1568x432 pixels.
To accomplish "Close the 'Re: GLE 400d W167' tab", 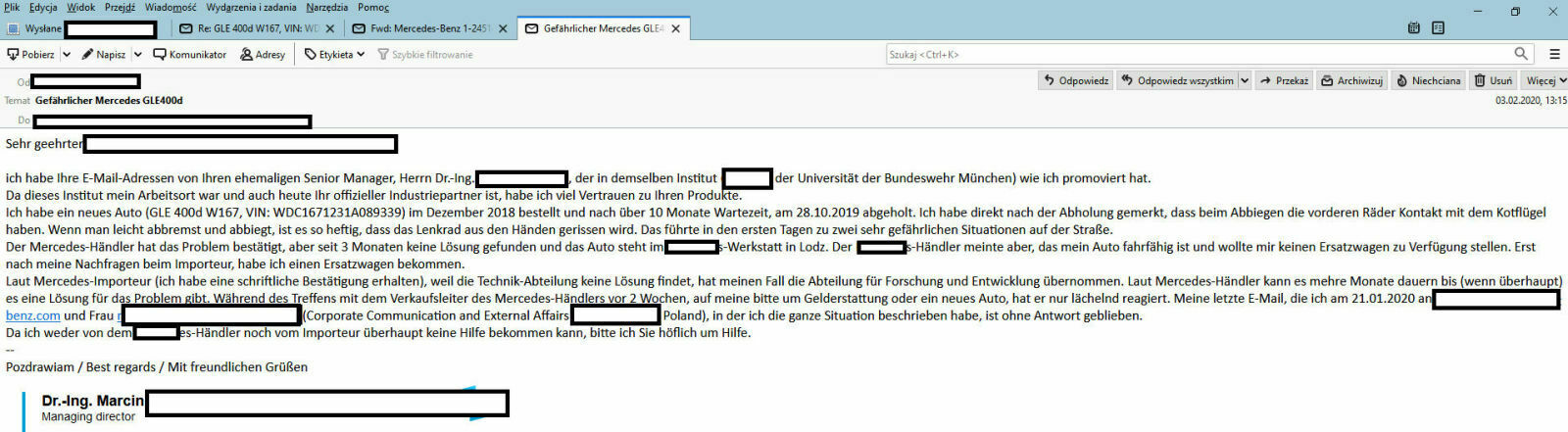I will point(329,28).
